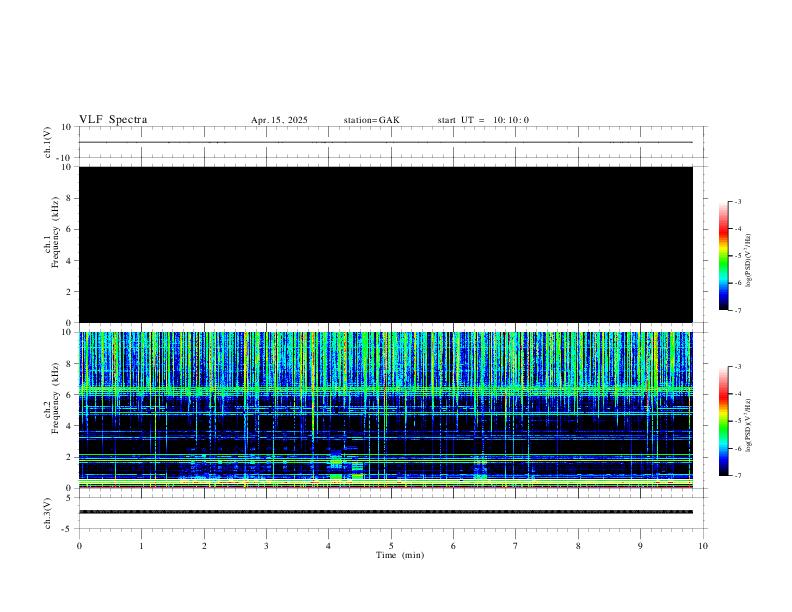Select the lower colorbar for ch.2
Viewport: 792px width, 612px height.
point(723,421)
